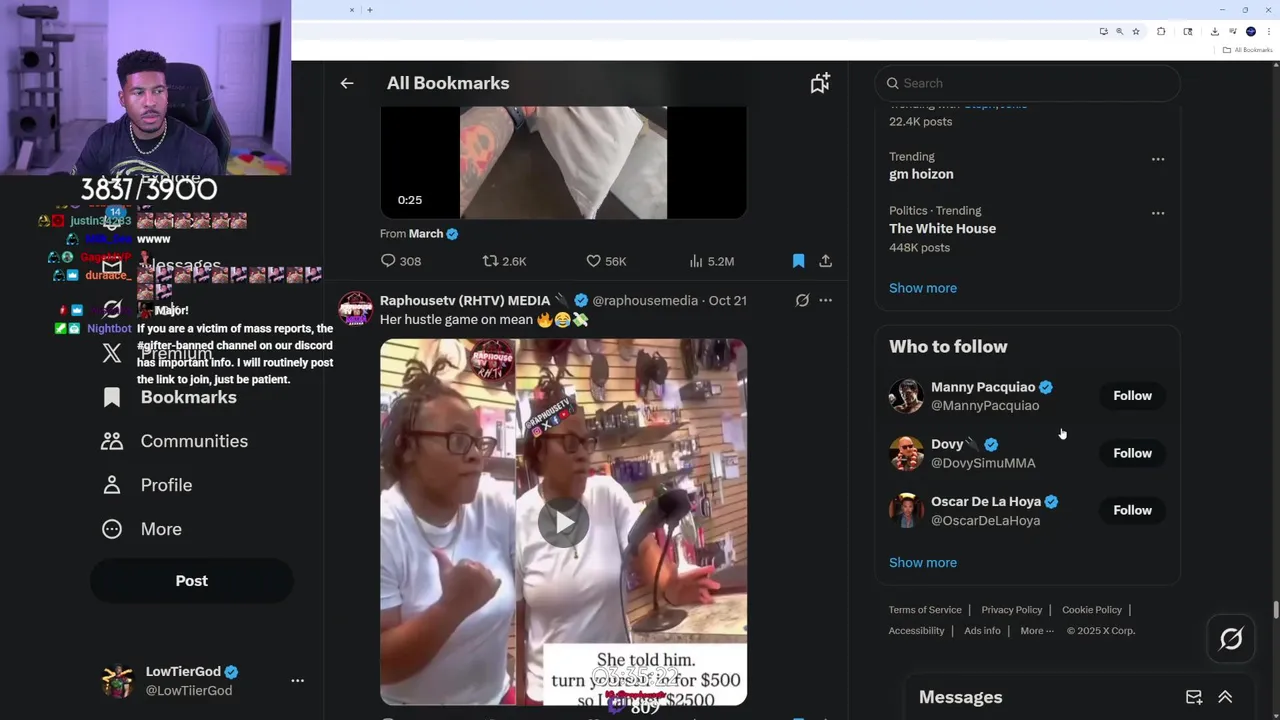The image size is (1280, 720).
Task: Open Raphousetv profile avatar
Action: pos(355,309)
